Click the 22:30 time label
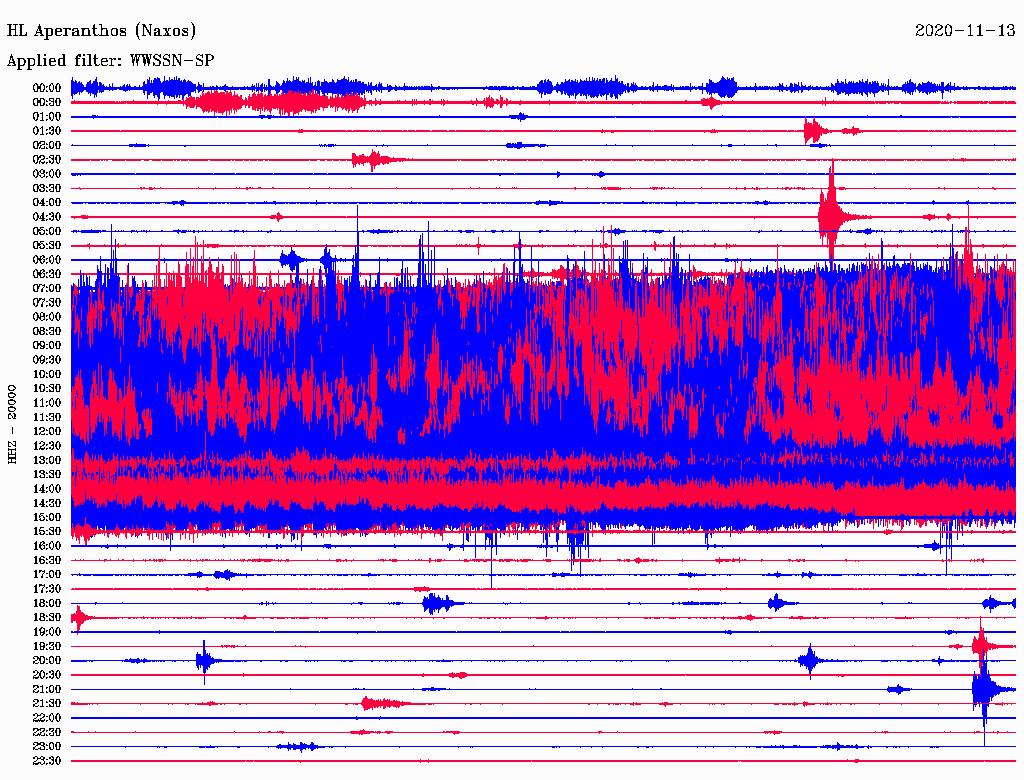The image size is (1024, 780). tap(47, 732)
